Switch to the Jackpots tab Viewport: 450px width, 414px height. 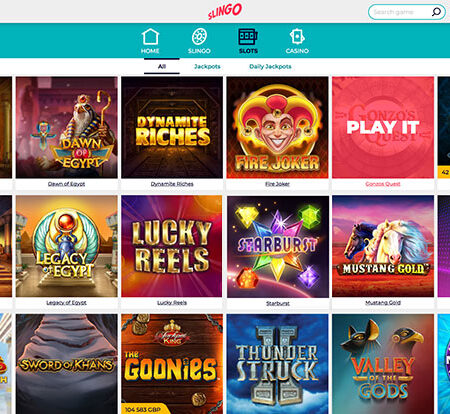pos(207,66)
